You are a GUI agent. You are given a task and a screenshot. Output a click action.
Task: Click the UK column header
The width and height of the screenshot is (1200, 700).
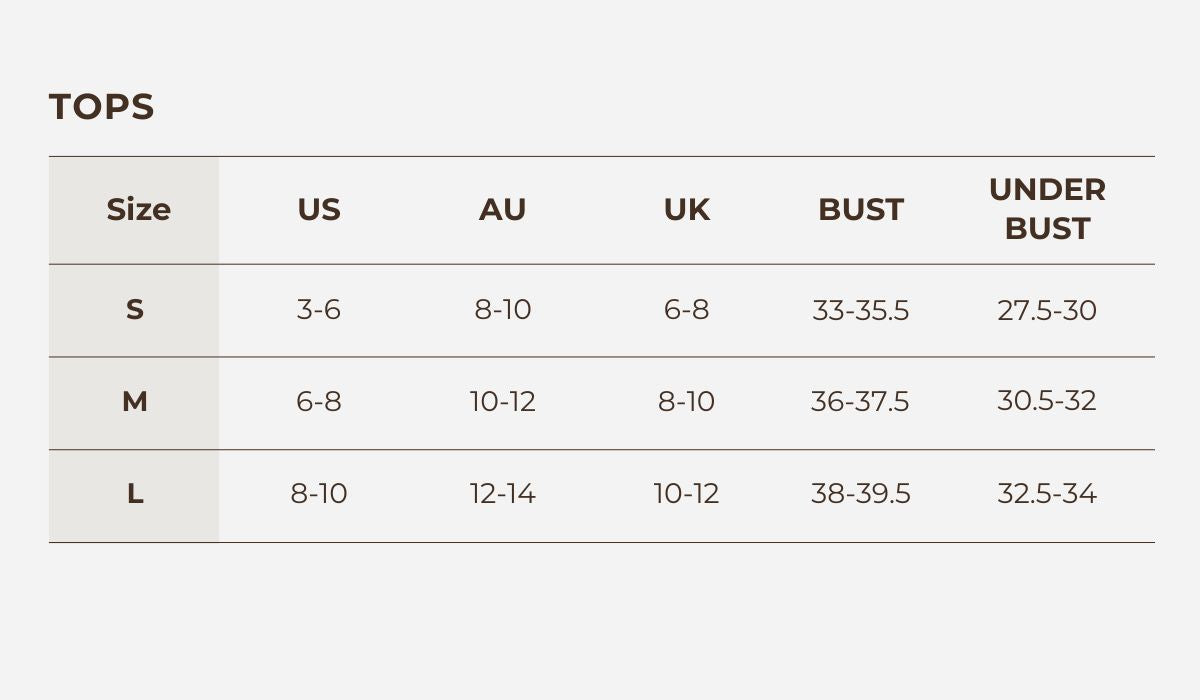click(x=686, y=210)
